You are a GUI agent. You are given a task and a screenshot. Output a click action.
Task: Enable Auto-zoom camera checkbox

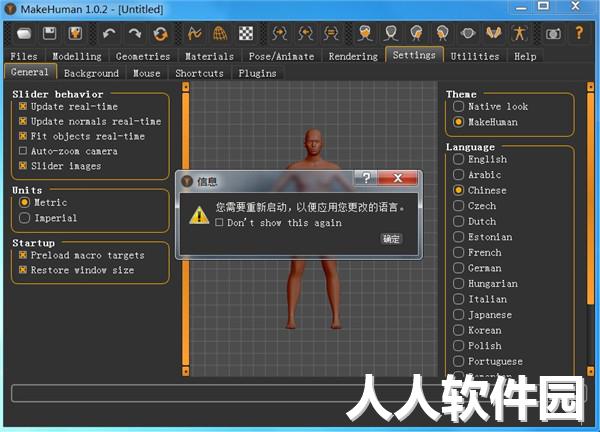tap(23, 151)
